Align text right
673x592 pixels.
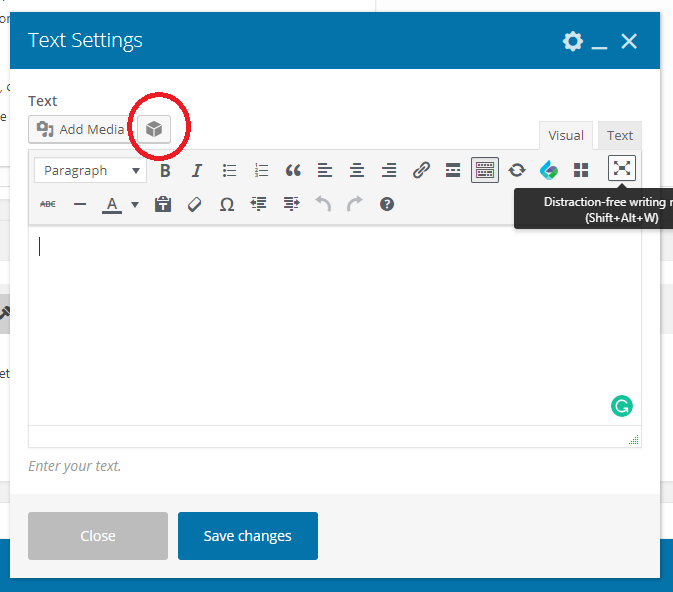389,170
